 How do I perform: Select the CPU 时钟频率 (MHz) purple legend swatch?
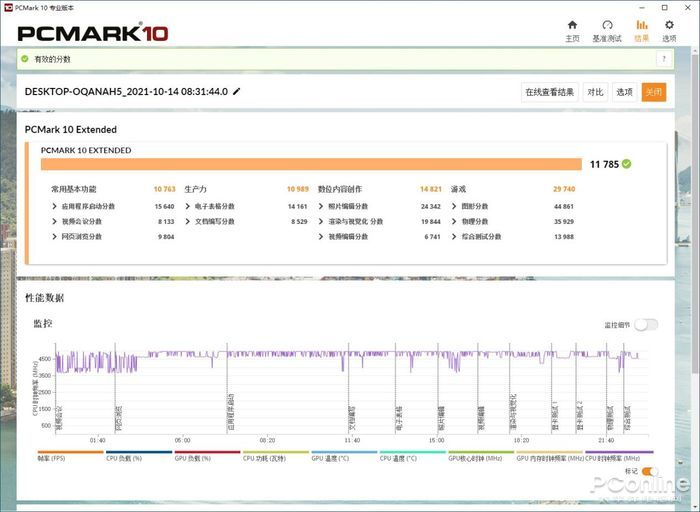619,452
